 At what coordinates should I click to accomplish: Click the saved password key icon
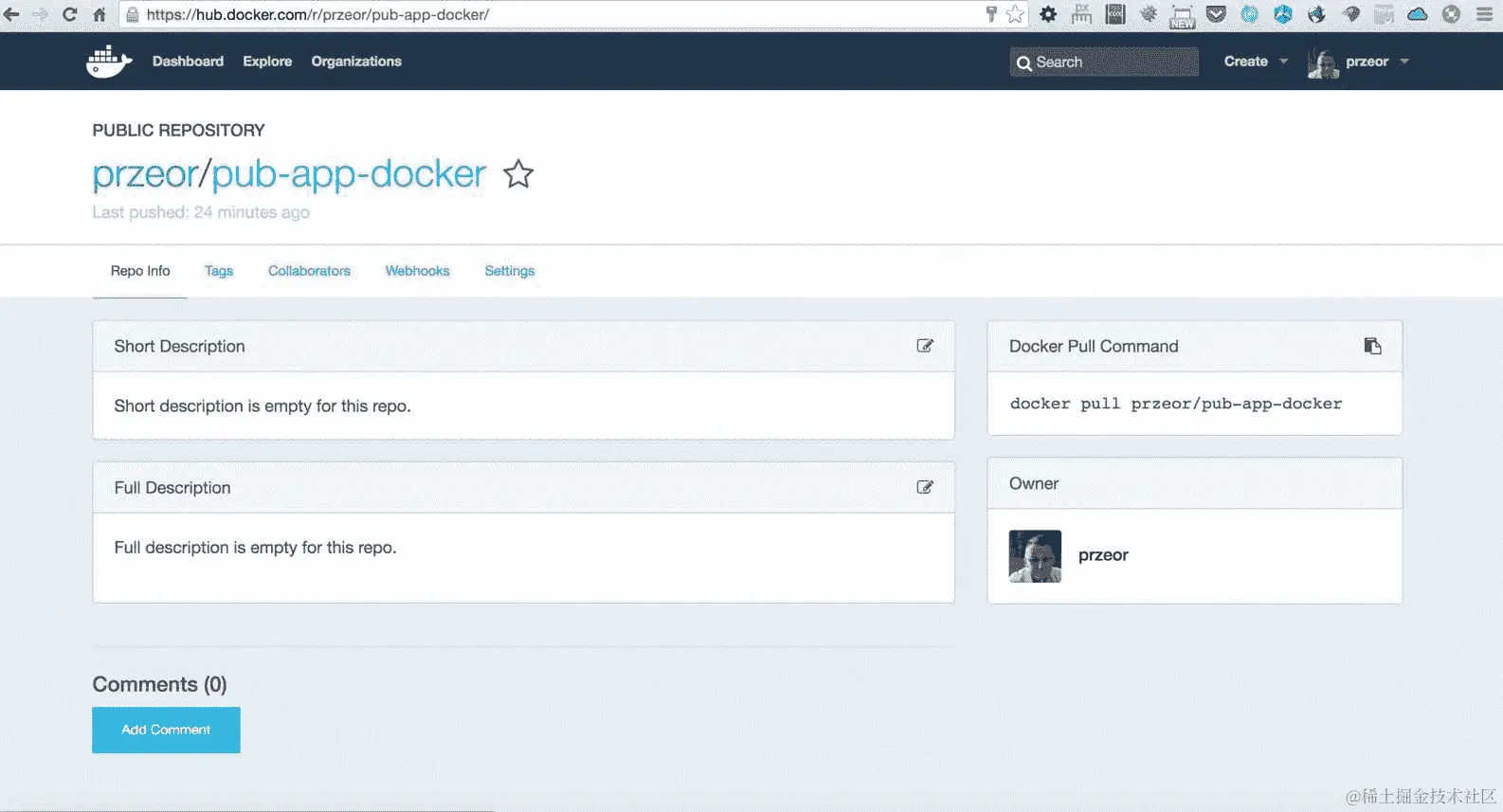(991, 13)
